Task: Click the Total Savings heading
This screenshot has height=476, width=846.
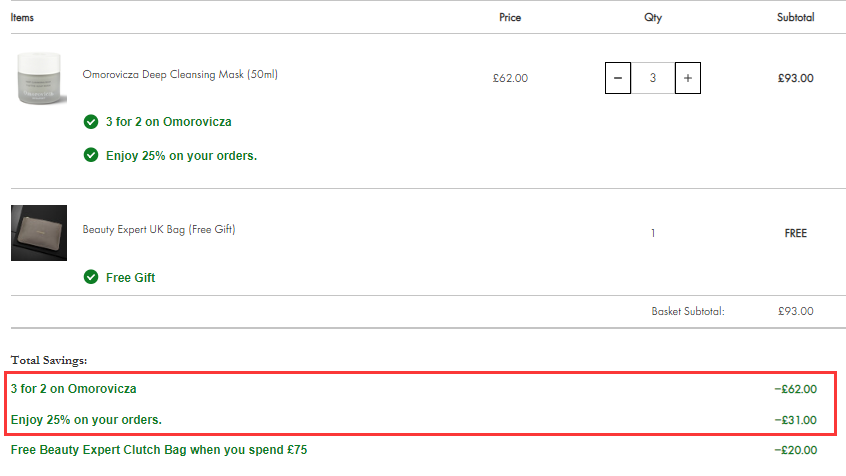Action: click(x=49, y=361)
